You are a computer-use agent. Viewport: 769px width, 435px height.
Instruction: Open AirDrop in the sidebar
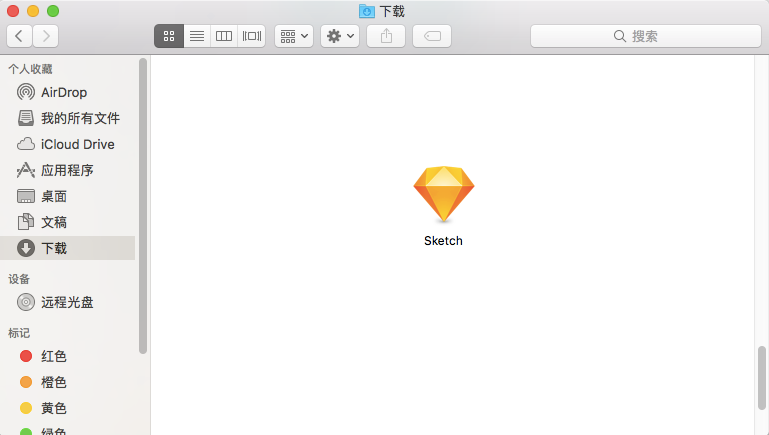pos(69,92)
